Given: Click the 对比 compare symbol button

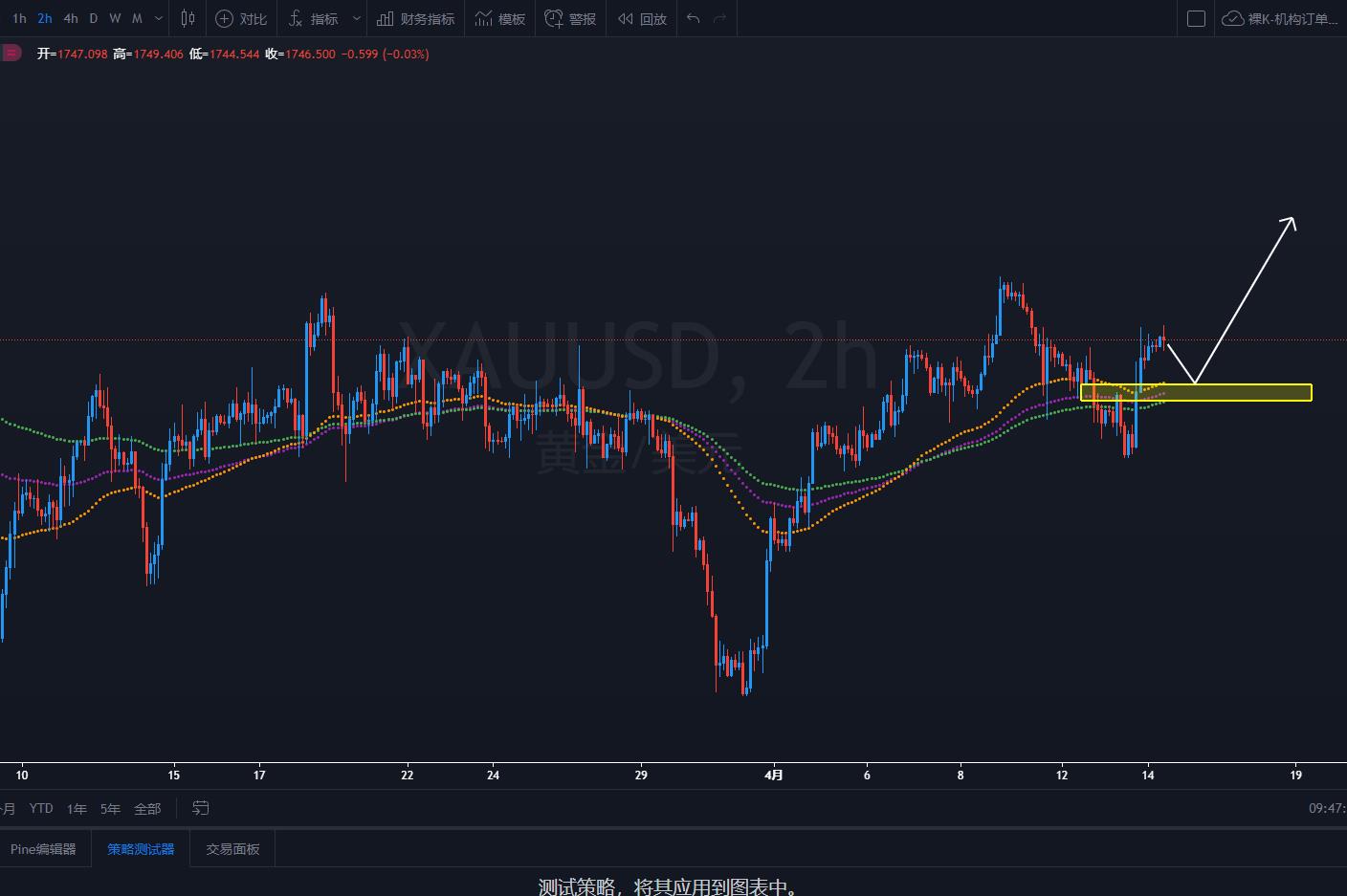Looking at the screenshot, I should pyautogui.click(x=241, y=18).
